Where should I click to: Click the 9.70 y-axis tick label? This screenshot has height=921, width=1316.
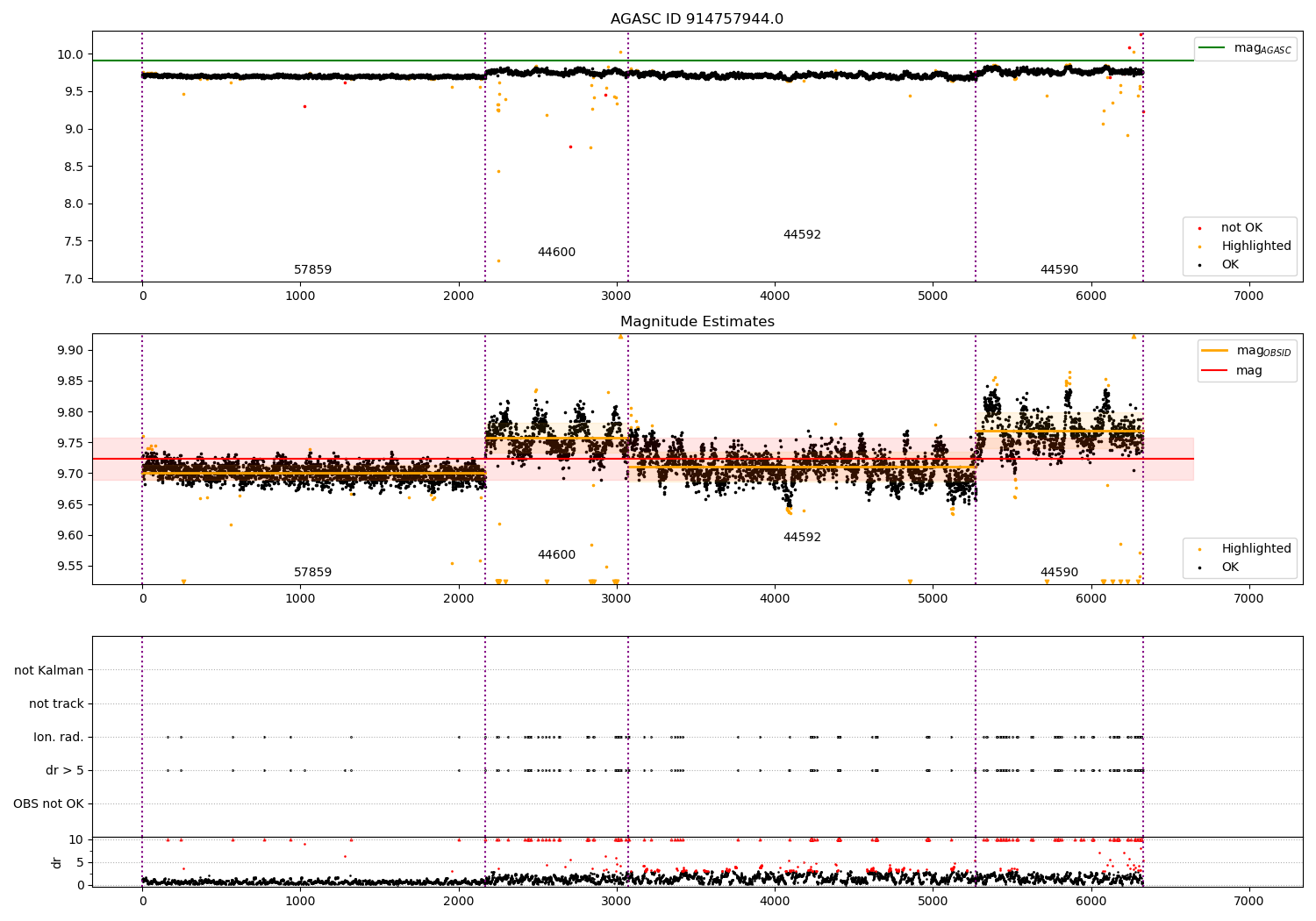tap(71, 474)
